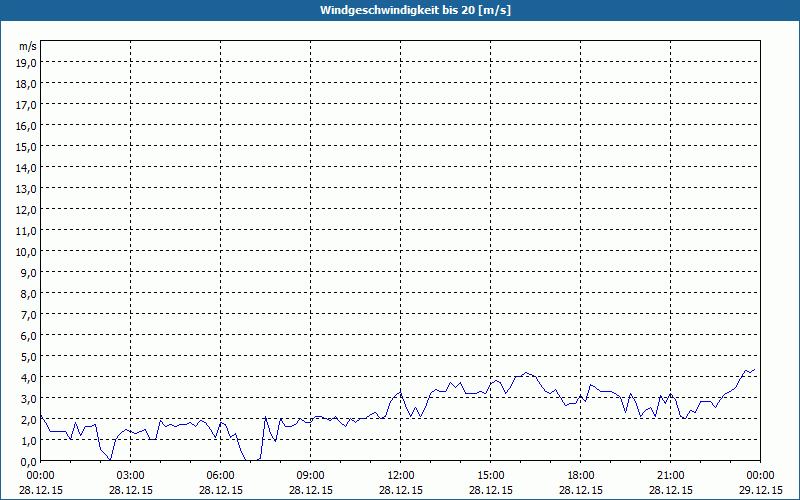Click the "m/s" unit label above the y-axis

point(28,46)
